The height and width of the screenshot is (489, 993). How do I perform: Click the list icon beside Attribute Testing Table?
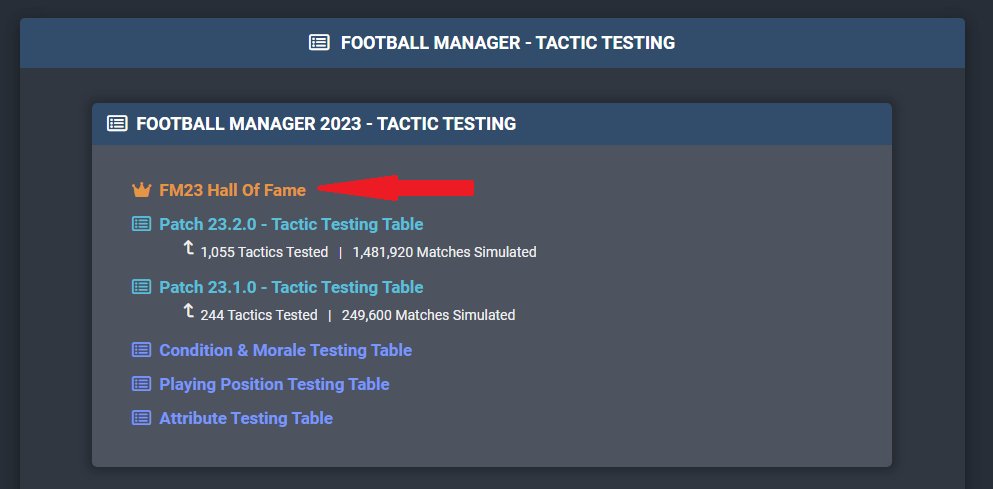tap(141, 418)
